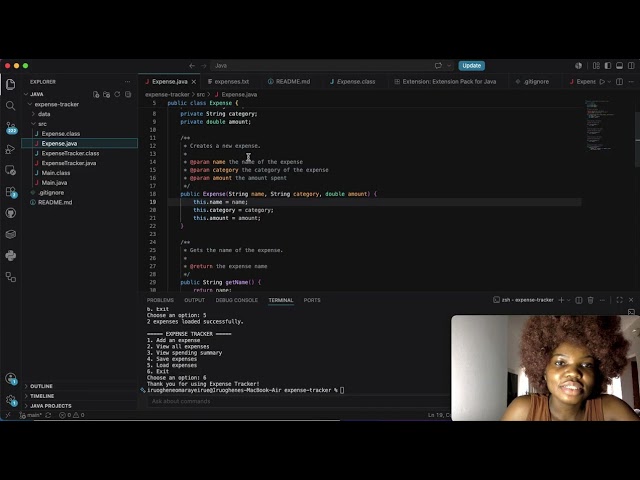Image resolution: width=640 pixels, height=480 pixels.
Task: Click the expense-tracker breadcrumb
Action: click(x=167, y=95)
